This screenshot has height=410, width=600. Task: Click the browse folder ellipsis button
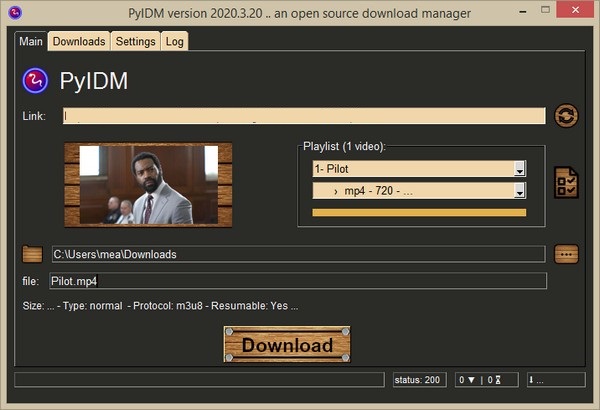click(x=566, y=254)
